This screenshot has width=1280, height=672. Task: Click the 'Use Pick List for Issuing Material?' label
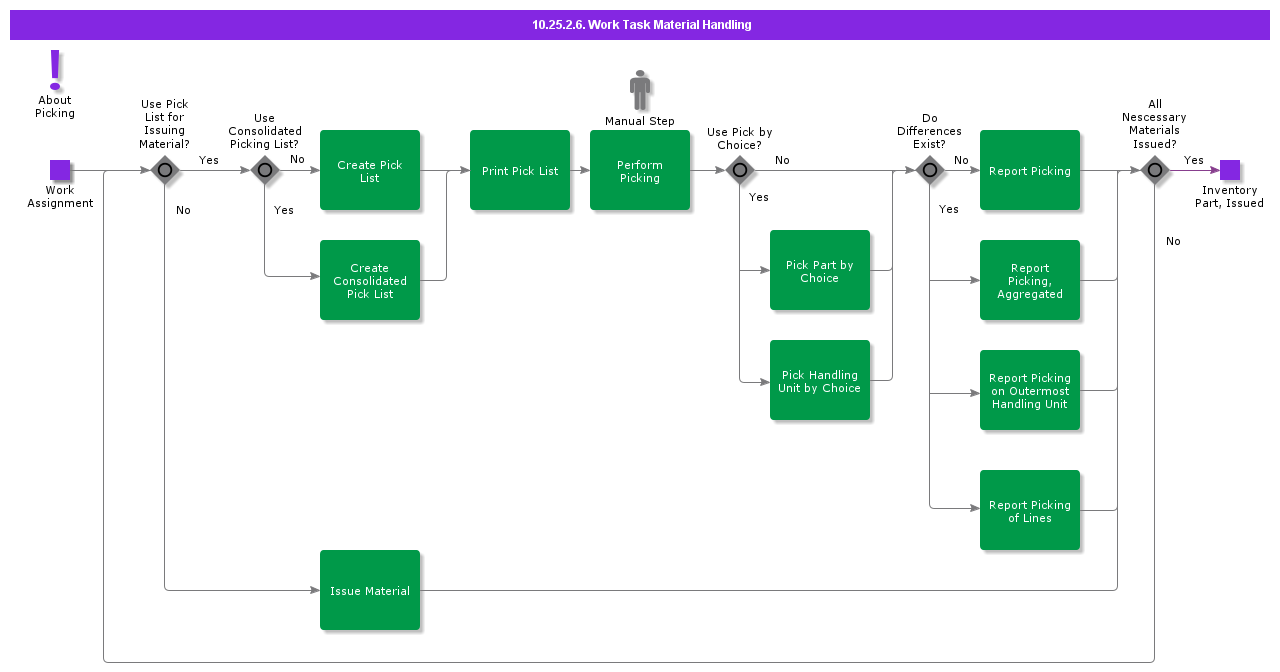tap(165, 124)
